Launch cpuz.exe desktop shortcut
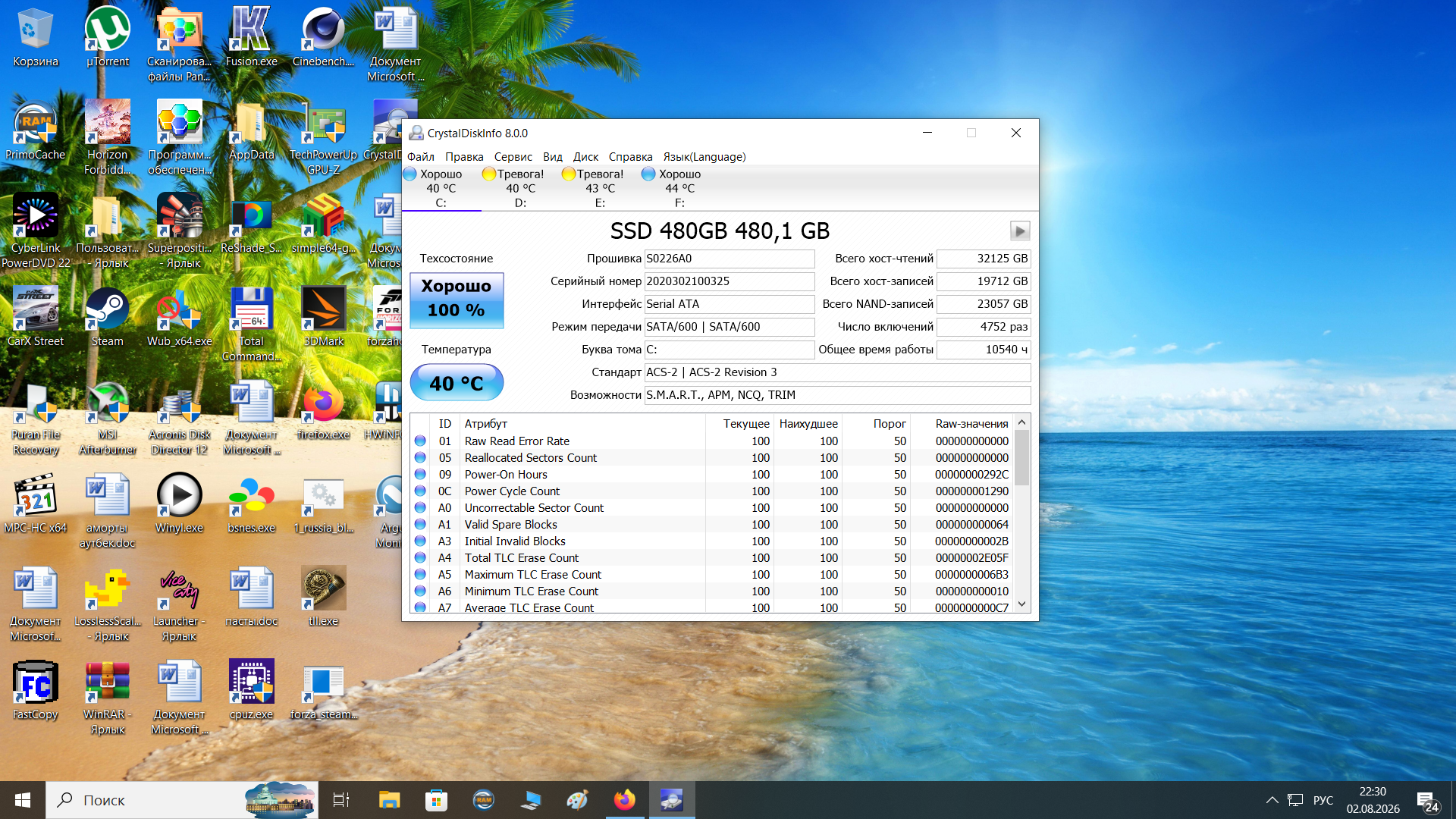1456x819 pixels. (x=251, y=691)
